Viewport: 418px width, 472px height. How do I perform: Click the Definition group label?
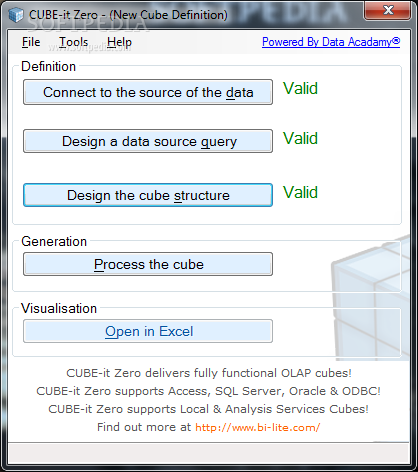click(x=49, y=67)
